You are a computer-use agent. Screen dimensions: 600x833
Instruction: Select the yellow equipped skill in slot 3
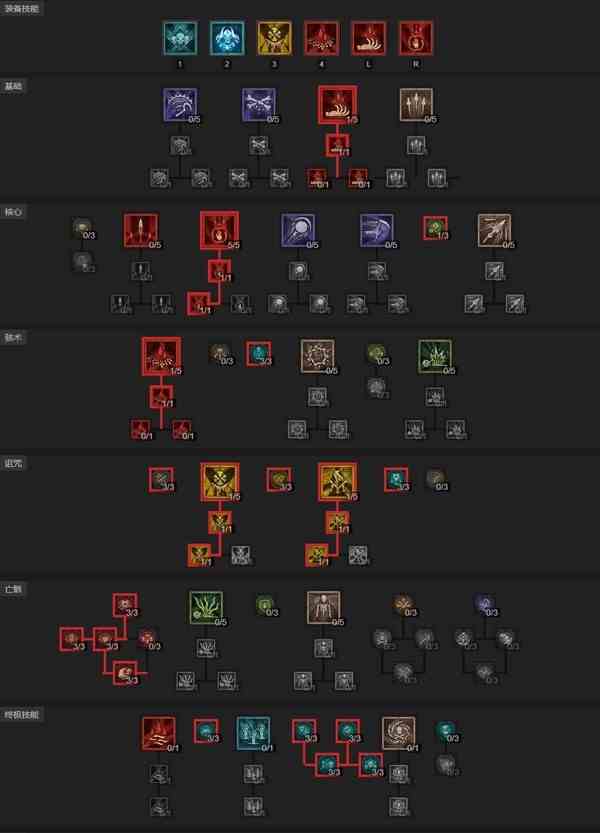click(x=274, y=38)
